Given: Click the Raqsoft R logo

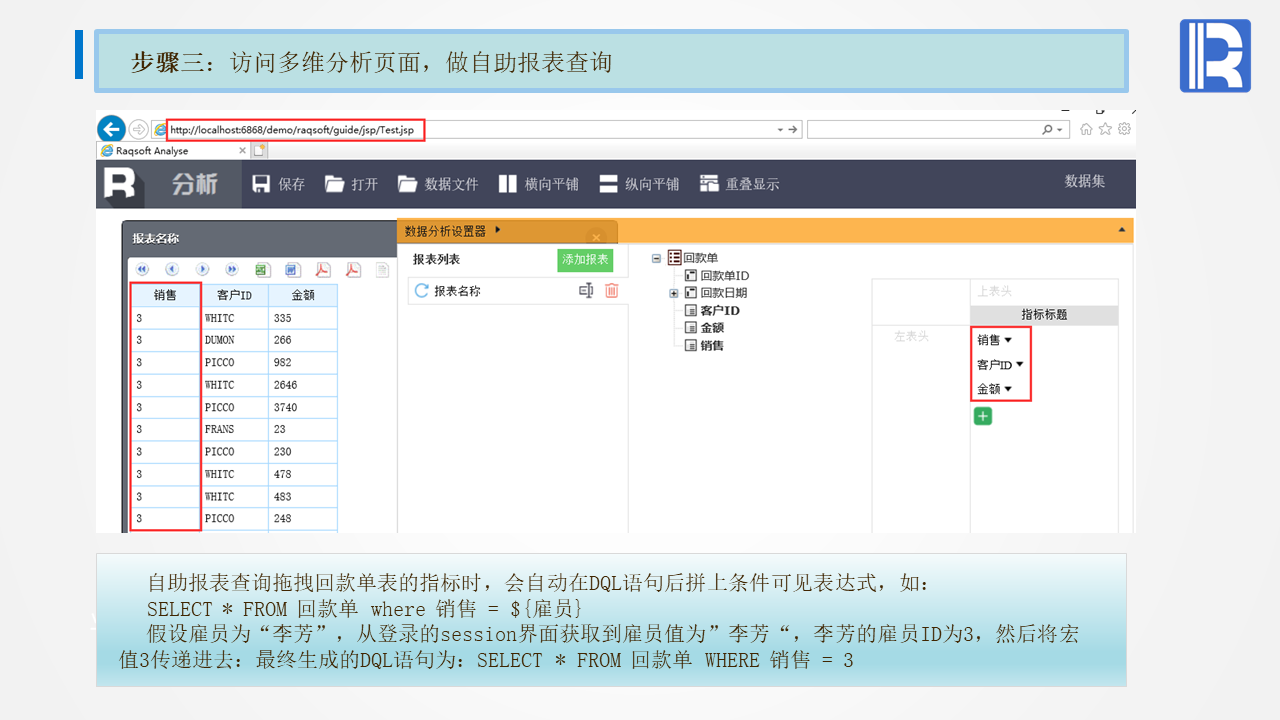Looking at the screenshot, I should 120,184.
